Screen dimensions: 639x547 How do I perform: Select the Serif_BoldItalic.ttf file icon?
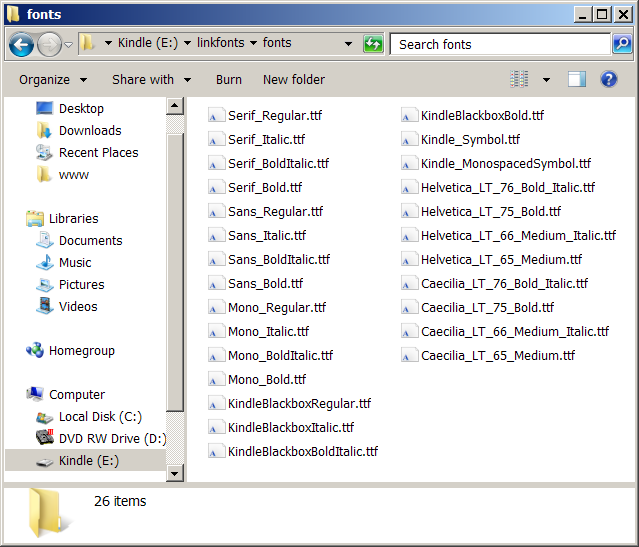coord(216,163)
